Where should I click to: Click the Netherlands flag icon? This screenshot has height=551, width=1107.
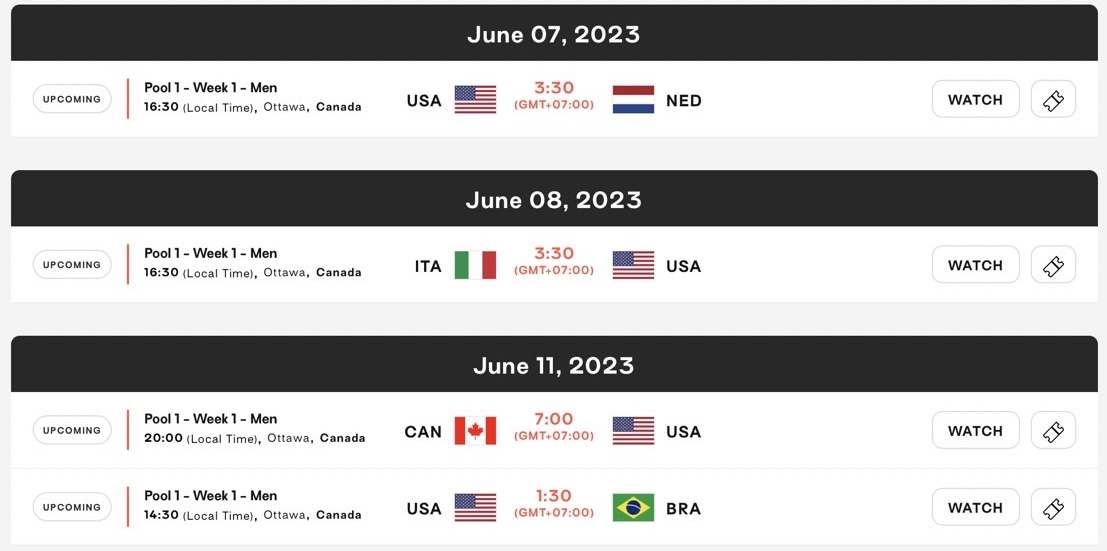pyautogui.click(x=633, y=100)
